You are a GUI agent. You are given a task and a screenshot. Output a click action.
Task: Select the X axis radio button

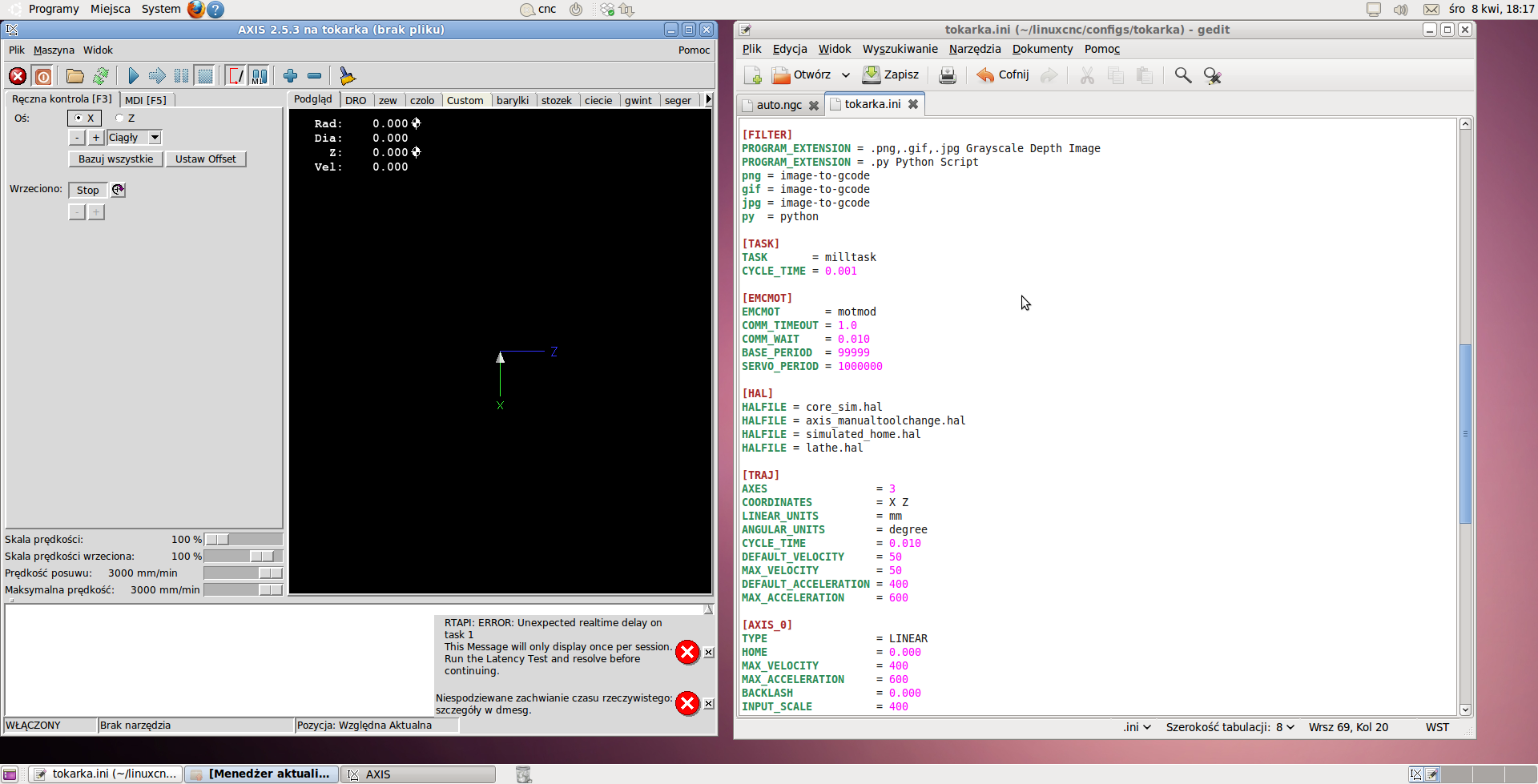[79, 118]
